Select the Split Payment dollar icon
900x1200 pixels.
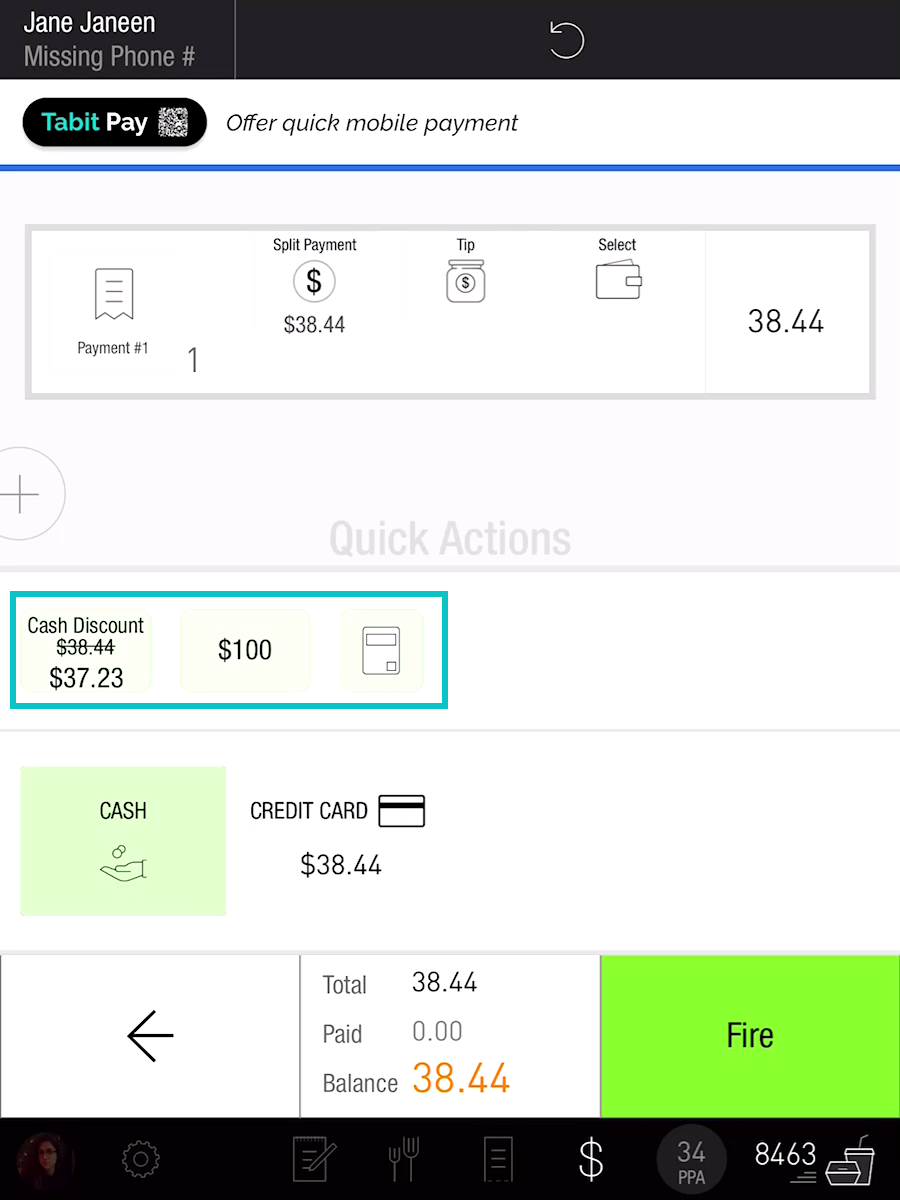pyautogui.click(x=314, y=282)
